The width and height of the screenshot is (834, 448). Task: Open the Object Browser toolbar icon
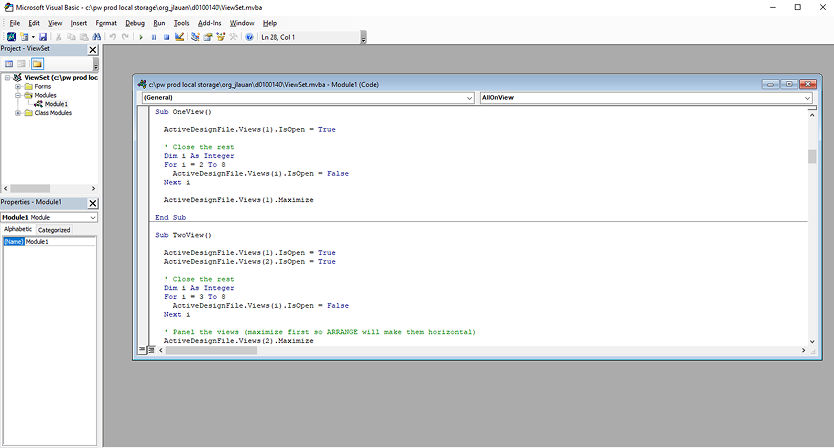220,37
